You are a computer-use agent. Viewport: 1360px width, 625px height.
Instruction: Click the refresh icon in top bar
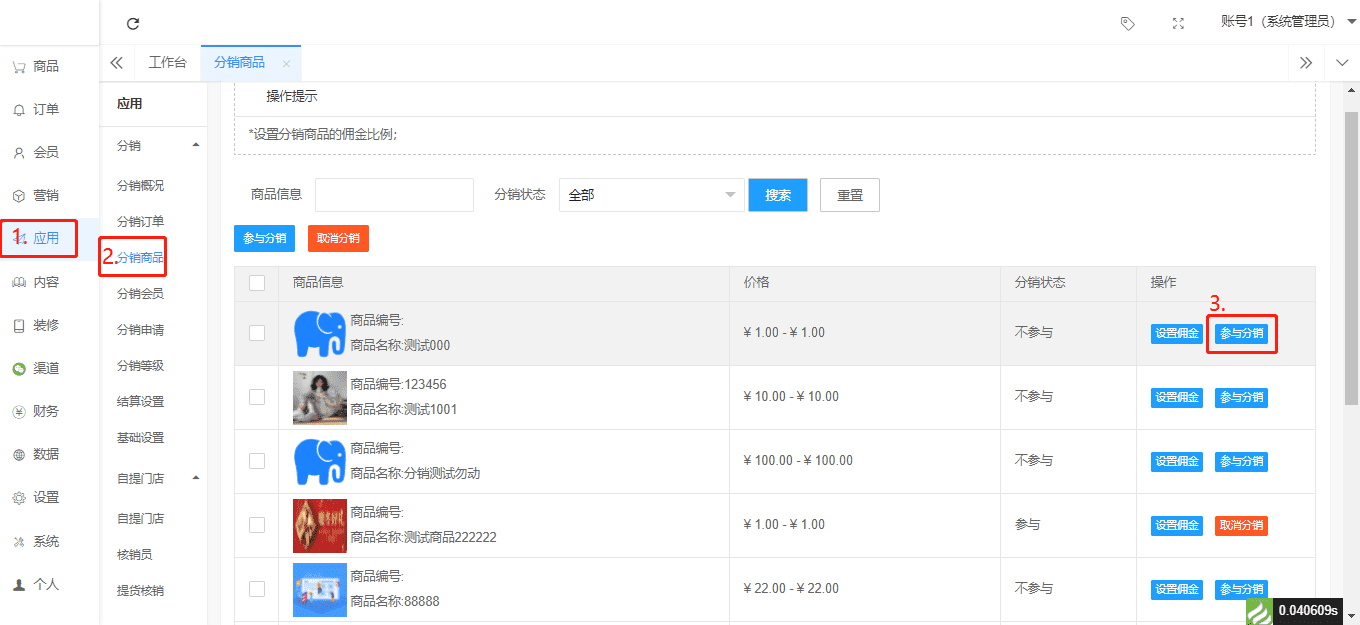coord(133,23)
